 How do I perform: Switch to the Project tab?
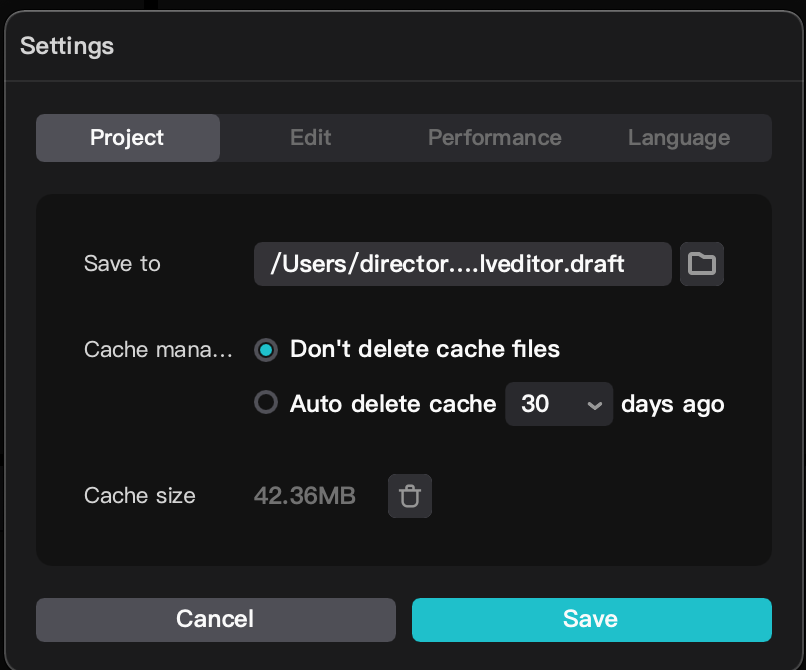click(x=127, y=138)
